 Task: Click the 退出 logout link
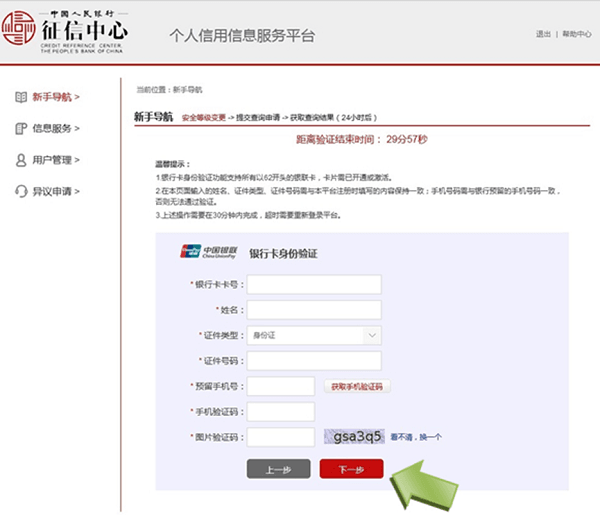click(x=543, y=34)
